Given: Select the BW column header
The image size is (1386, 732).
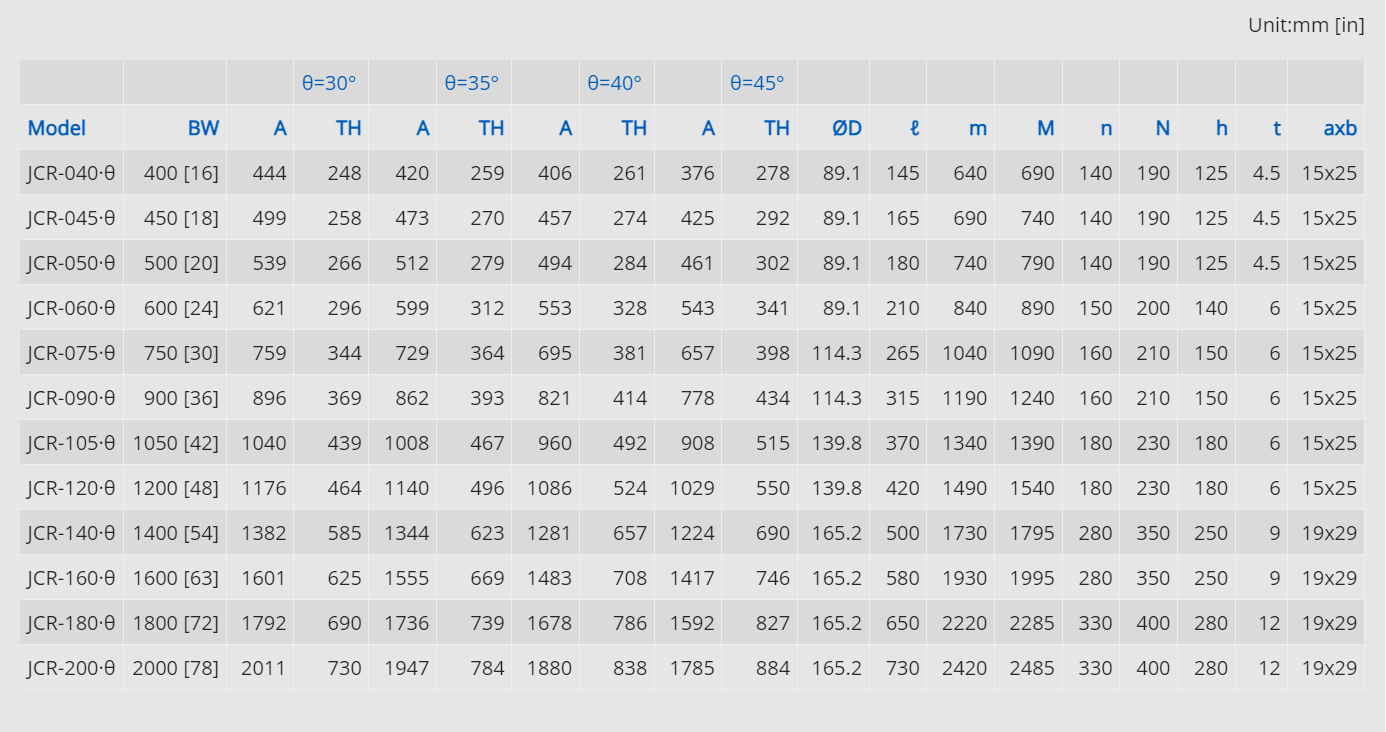Looking at the screenshot, I should [203, 128].
